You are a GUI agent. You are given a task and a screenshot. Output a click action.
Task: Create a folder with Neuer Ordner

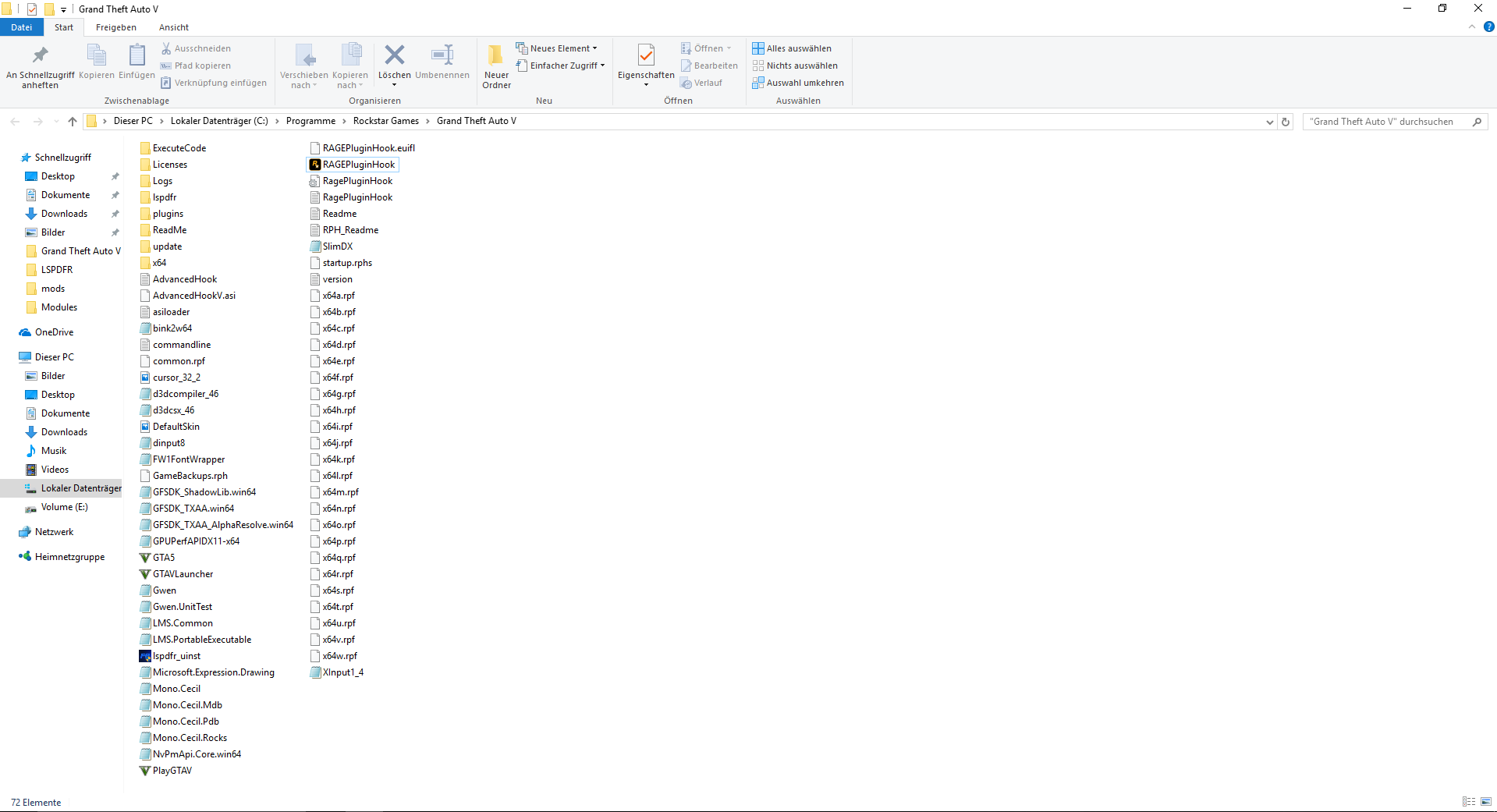coord(496,66)
